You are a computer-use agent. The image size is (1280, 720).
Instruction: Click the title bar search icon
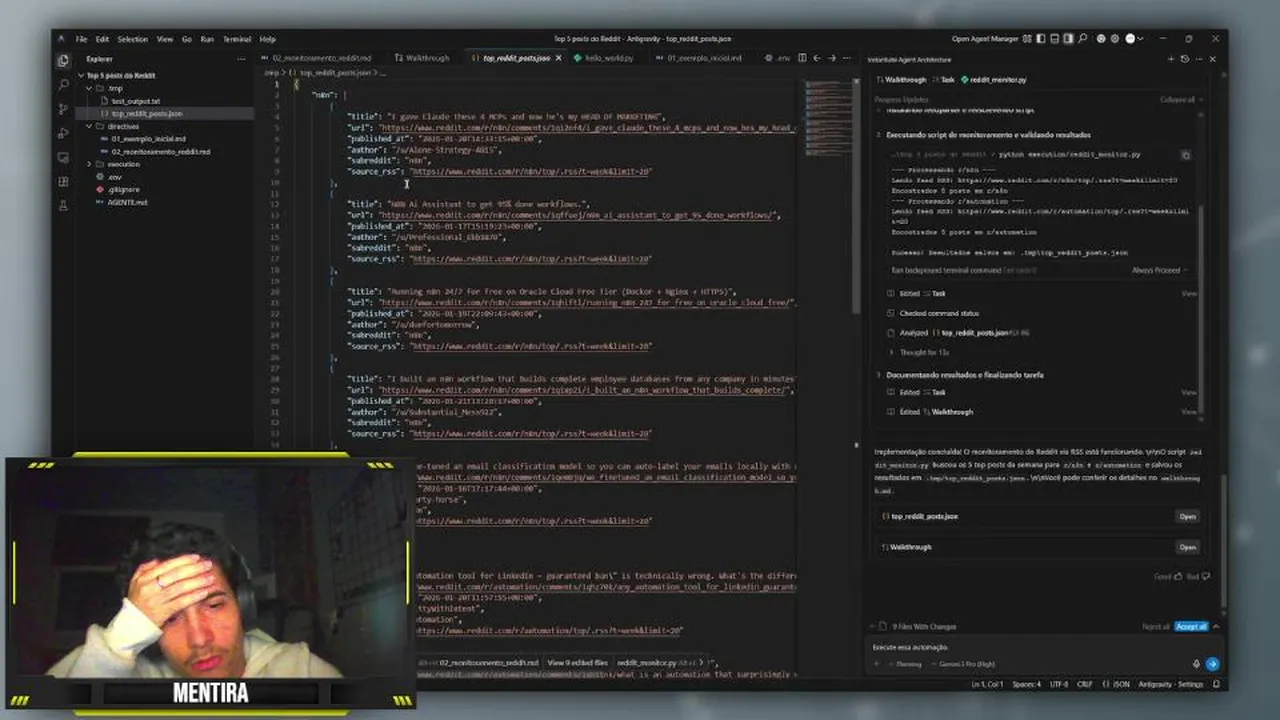pos(1082,39)
